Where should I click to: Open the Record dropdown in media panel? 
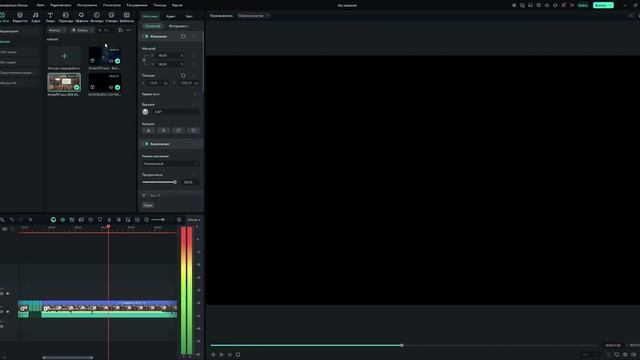pyautogui.click(x=82, y=30)
